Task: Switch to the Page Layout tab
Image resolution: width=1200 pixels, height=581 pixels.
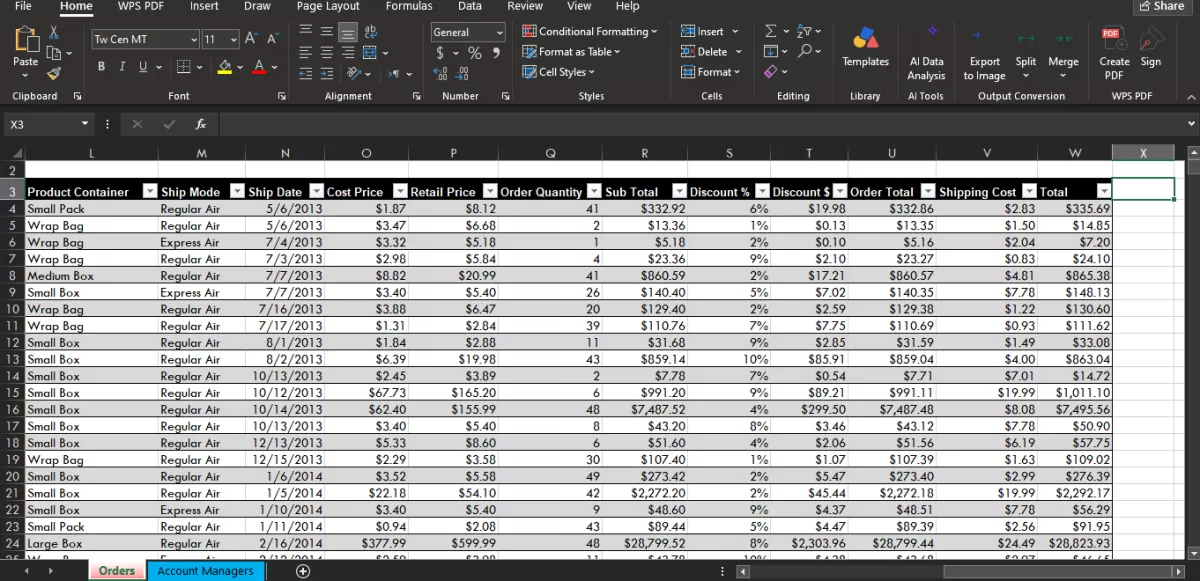Action: tap(328, 6)
